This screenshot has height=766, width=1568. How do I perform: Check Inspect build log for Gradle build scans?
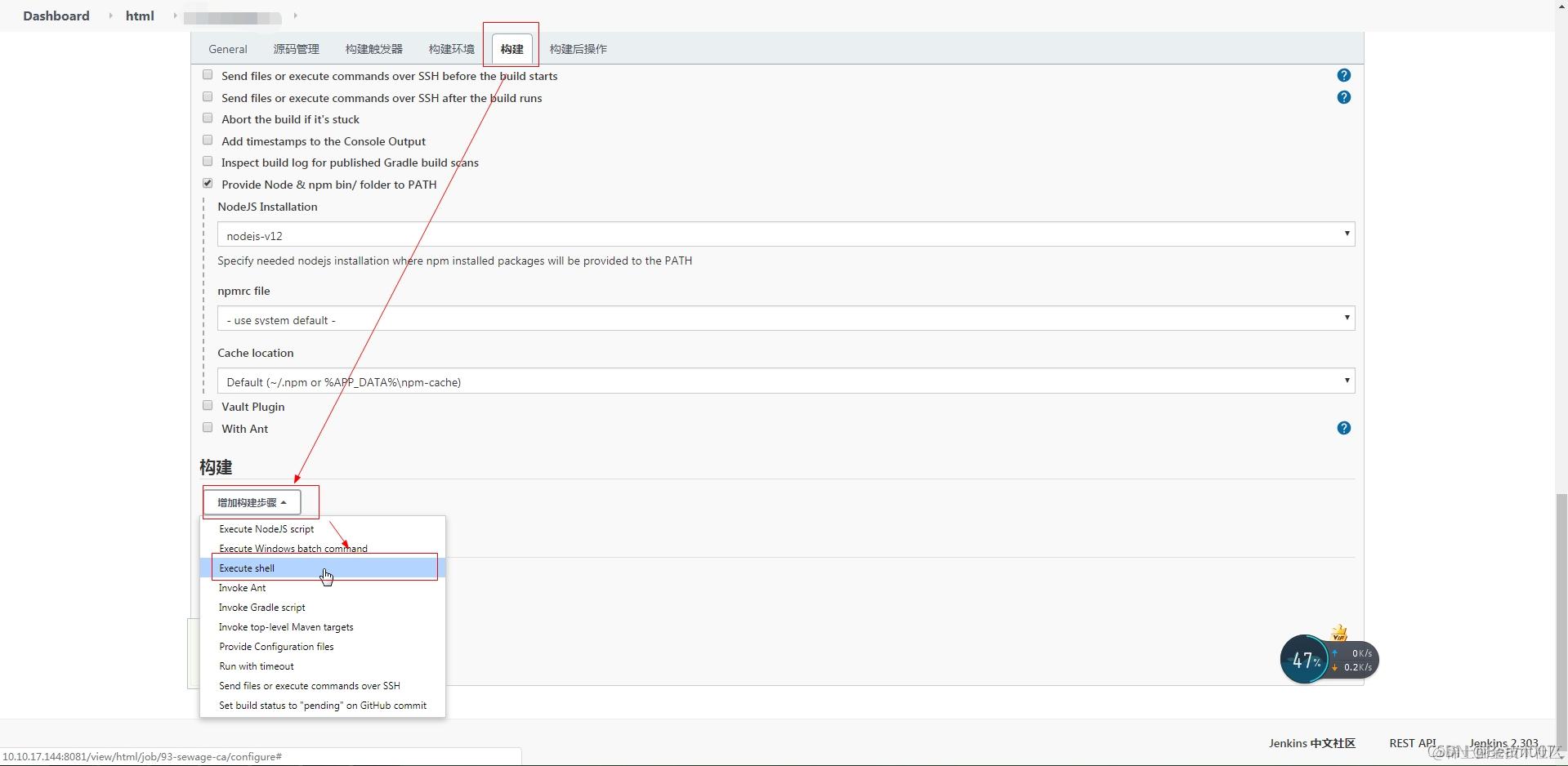tap(208, 162)
